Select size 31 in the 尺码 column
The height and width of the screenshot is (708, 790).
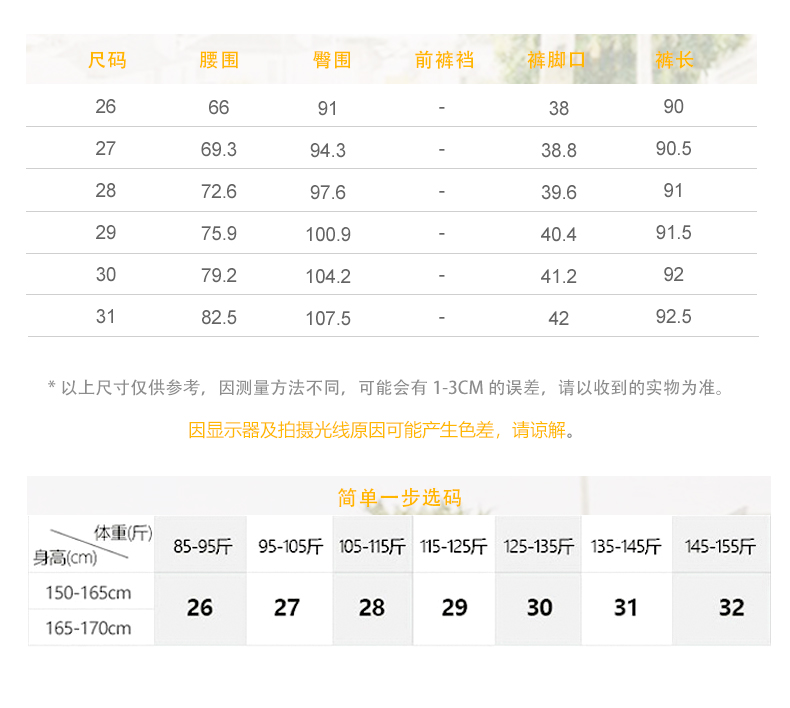tap(105, 317)
